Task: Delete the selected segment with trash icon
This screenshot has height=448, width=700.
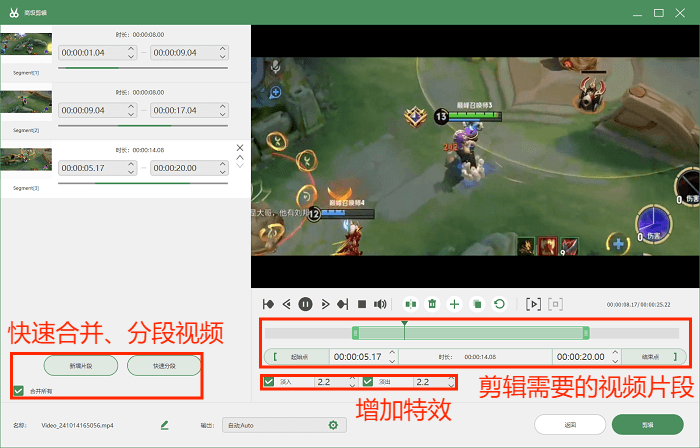Action: coord(432,304)
